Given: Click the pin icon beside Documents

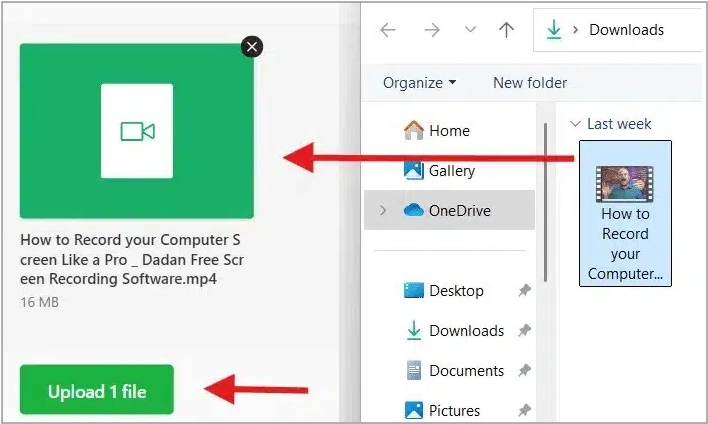Looking at the screenshot, I should click(x=524, y=370).
